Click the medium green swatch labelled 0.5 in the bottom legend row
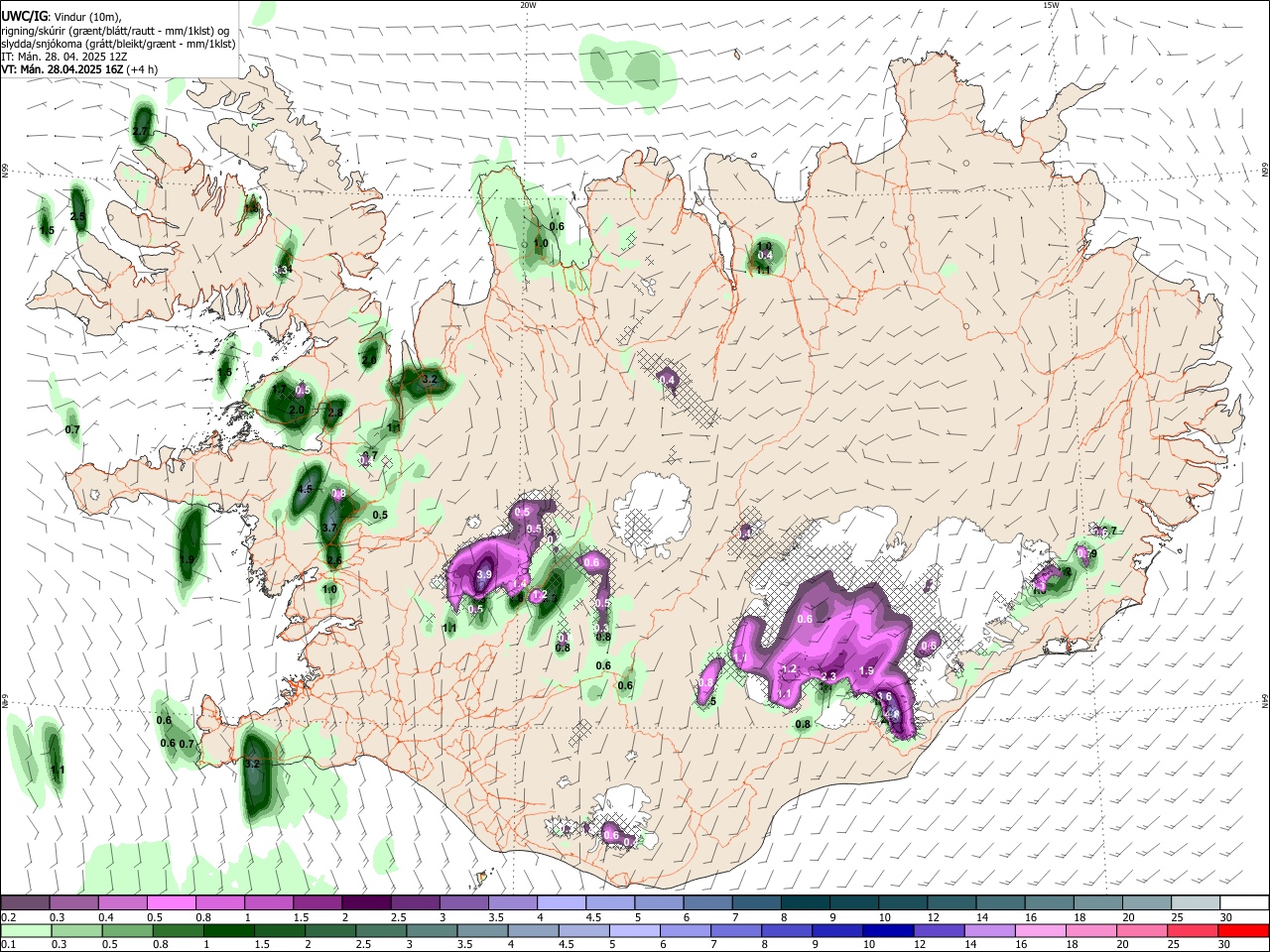 pyautogui.click(x=127, y=930)
